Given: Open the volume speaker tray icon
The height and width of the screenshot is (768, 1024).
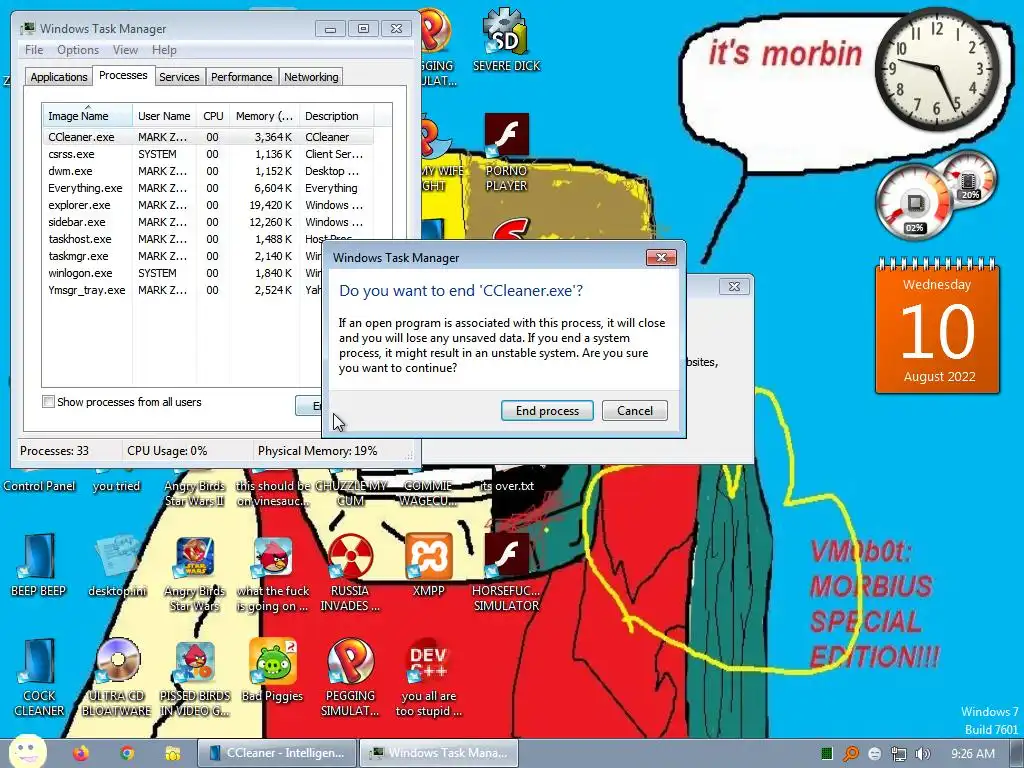Looking at the screenshot, I should [923, 754].
